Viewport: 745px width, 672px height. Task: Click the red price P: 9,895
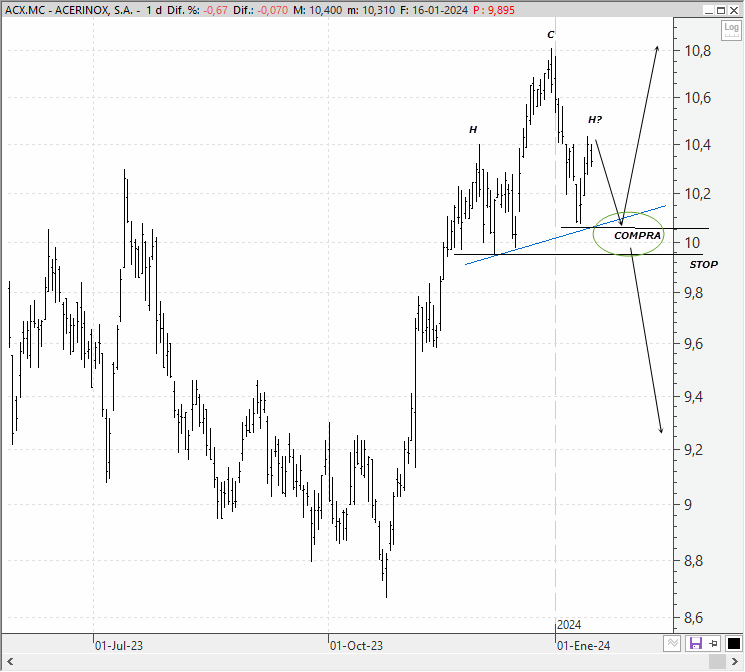click(494, 10)
